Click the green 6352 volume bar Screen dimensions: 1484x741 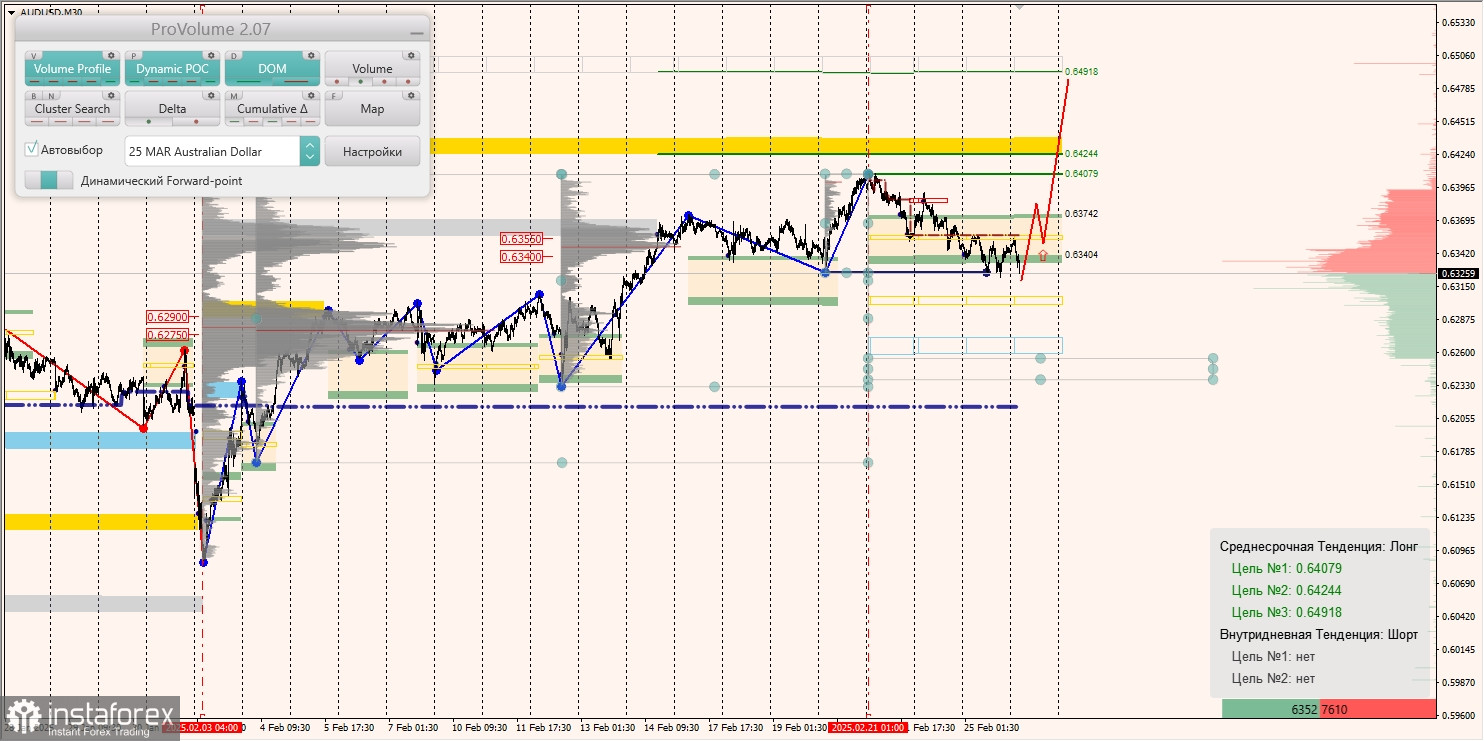tap(1271, 709)
